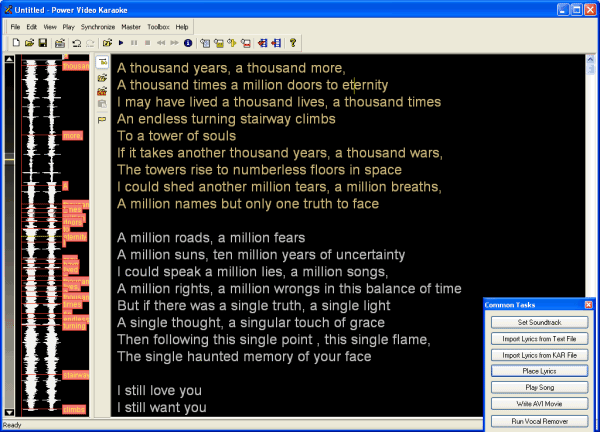Click the Play Song button
This screenshot has width=600, height=432.
point(540,387)
